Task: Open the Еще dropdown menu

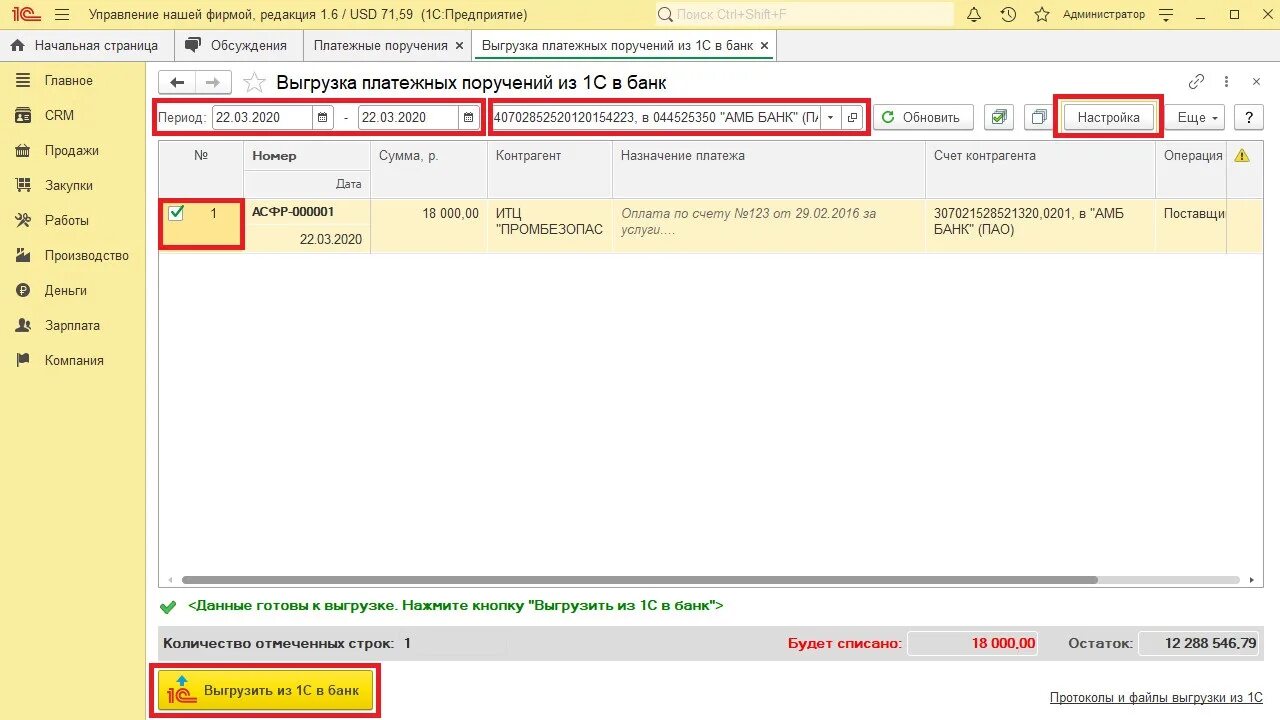Action: 1196,117
